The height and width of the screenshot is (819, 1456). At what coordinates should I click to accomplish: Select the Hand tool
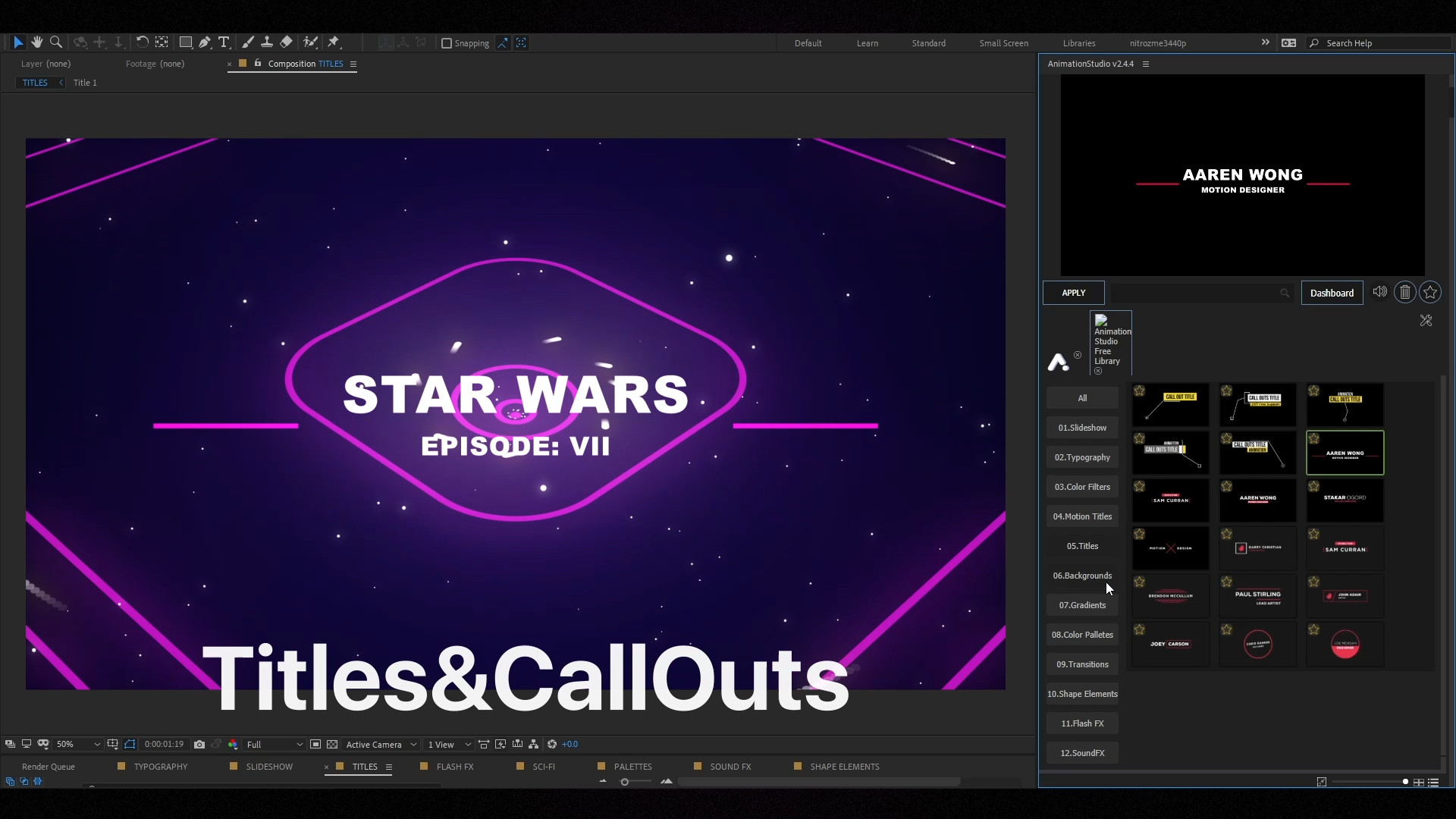point(36,42)
